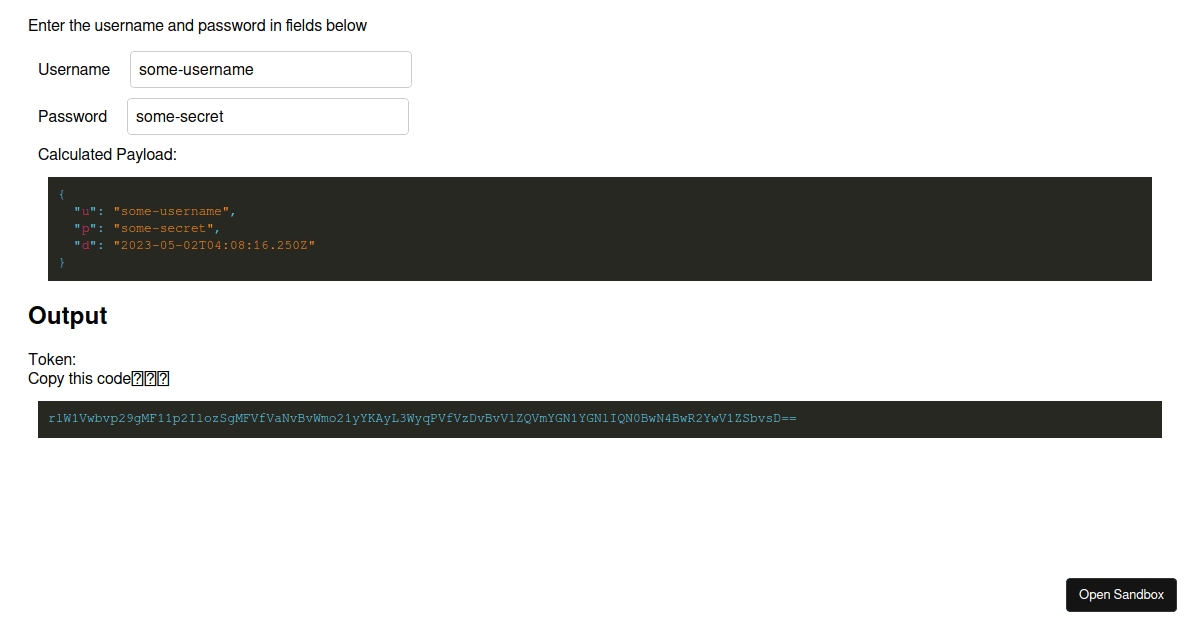Image resolution: width=1200 pixels, height=630 pixels.
Task: Click the opening brace in the payload block
Action: pyautogui.click(x=61, y=194)
